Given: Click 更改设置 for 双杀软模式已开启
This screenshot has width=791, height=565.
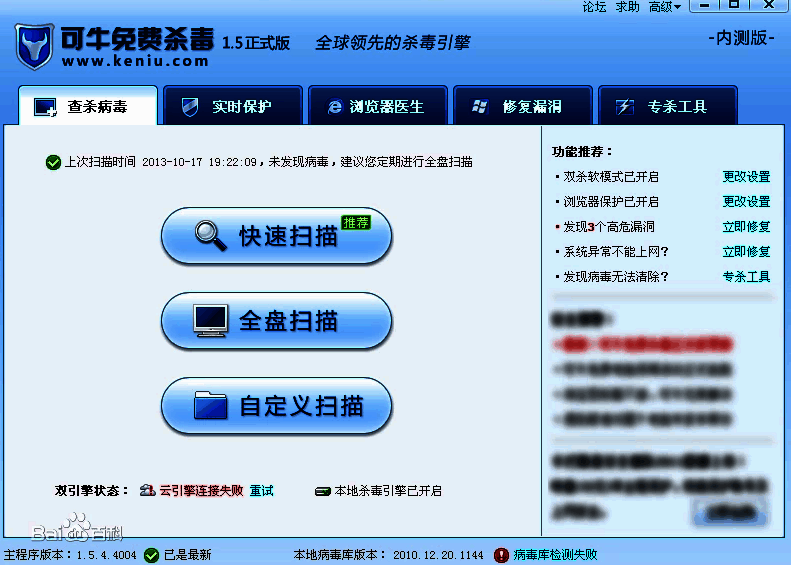Looking at the screenshot, I should click(746, 177).
